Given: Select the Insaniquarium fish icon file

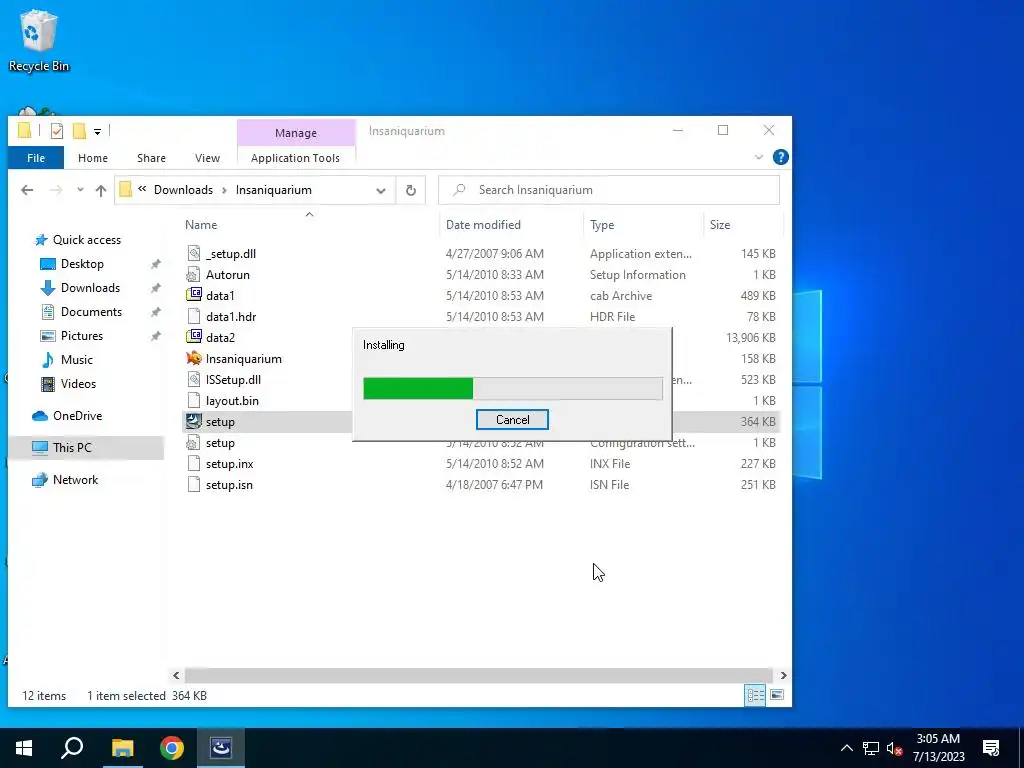Looking at the screenshot, I should click(244, 359).
